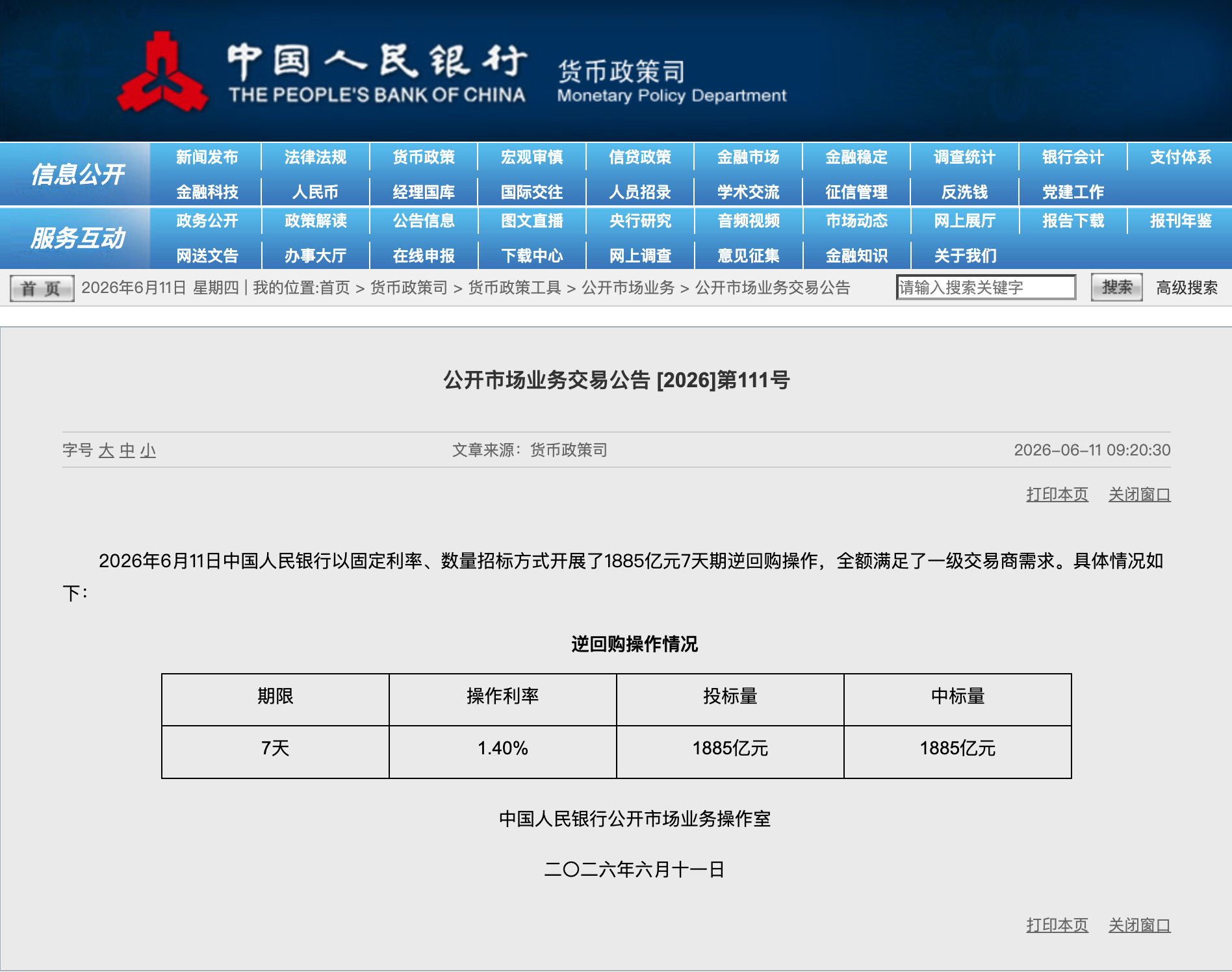Follow the 公开市场业务交易公告 breadcrumb link
Viewport: 1232px width, 972px height.
pyautogui.click(x=773, y=288)
